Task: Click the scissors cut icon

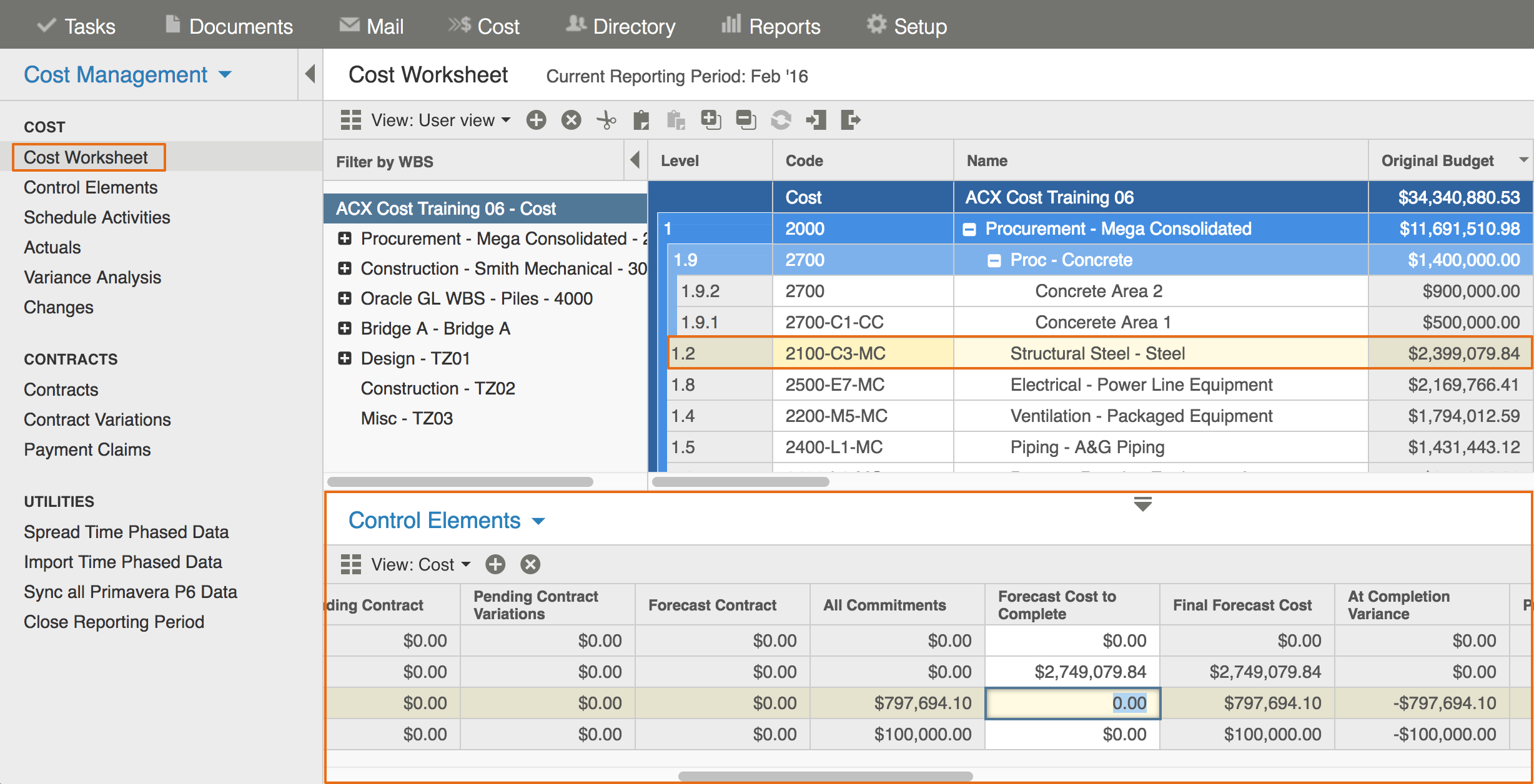Action: (x=606, y=120)
